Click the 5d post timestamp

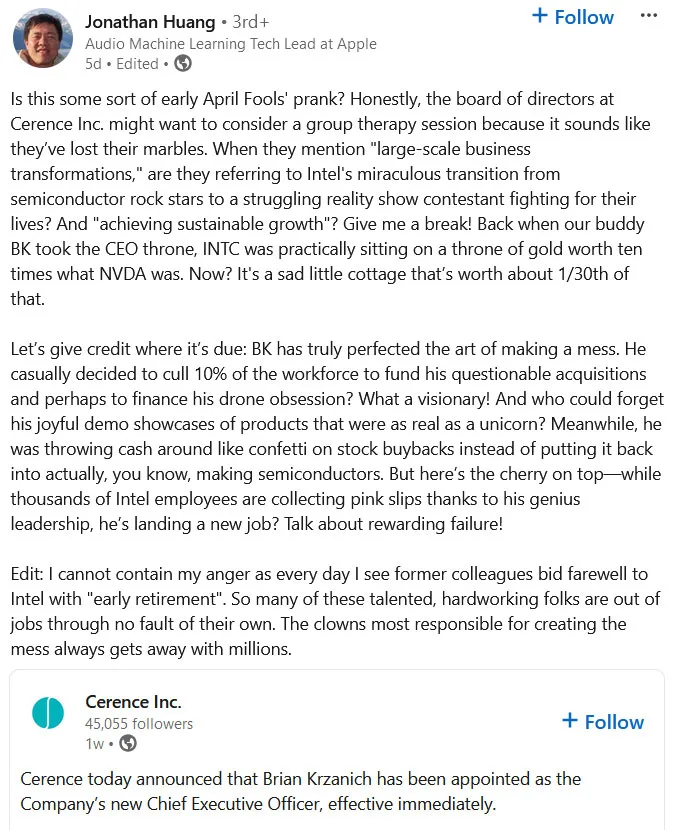pyautogui.click(x=93, y=64)
